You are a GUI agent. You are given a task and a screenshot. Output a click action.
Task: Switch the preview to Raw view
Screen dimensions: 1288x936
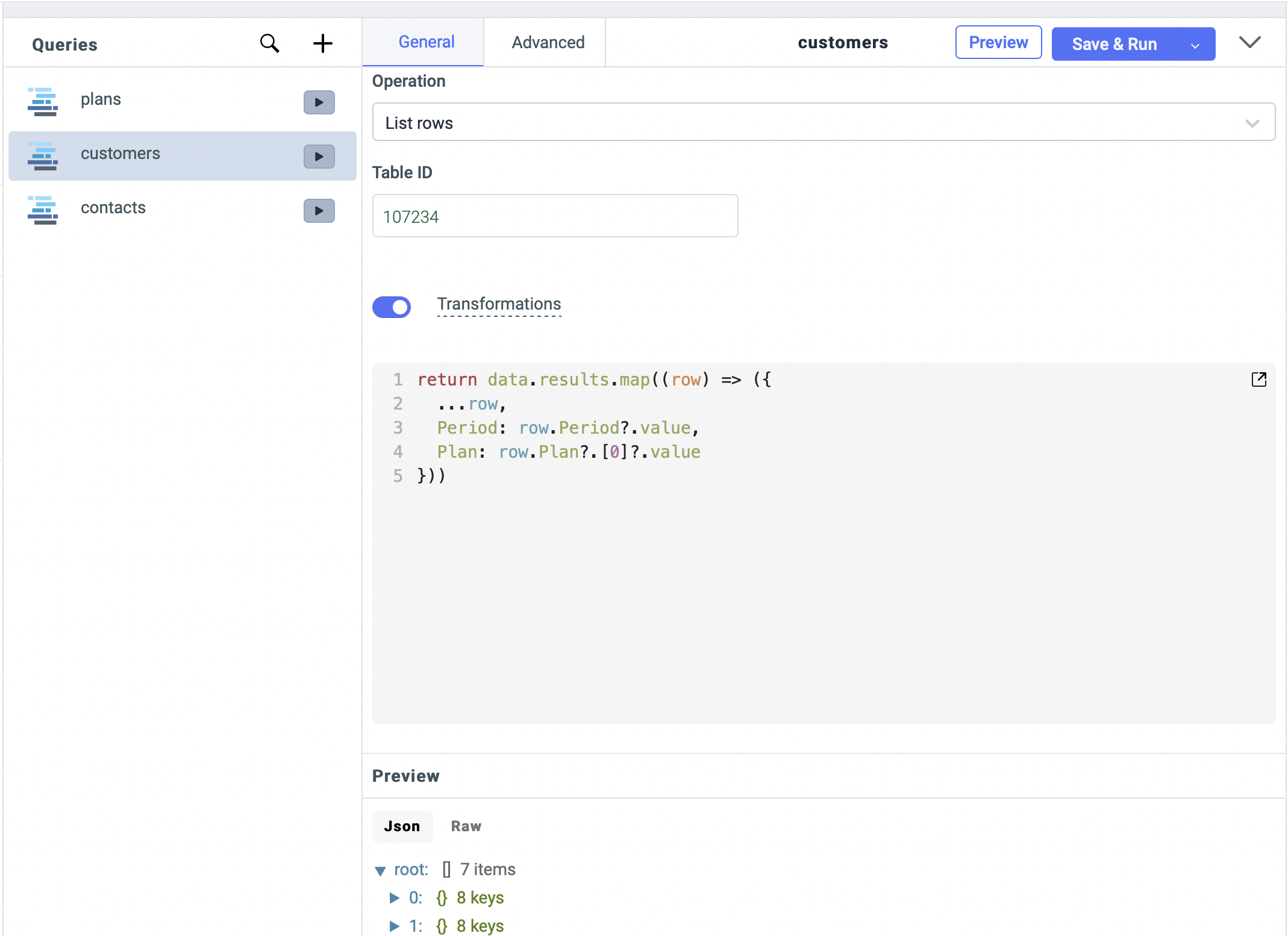tap(466, 826)
